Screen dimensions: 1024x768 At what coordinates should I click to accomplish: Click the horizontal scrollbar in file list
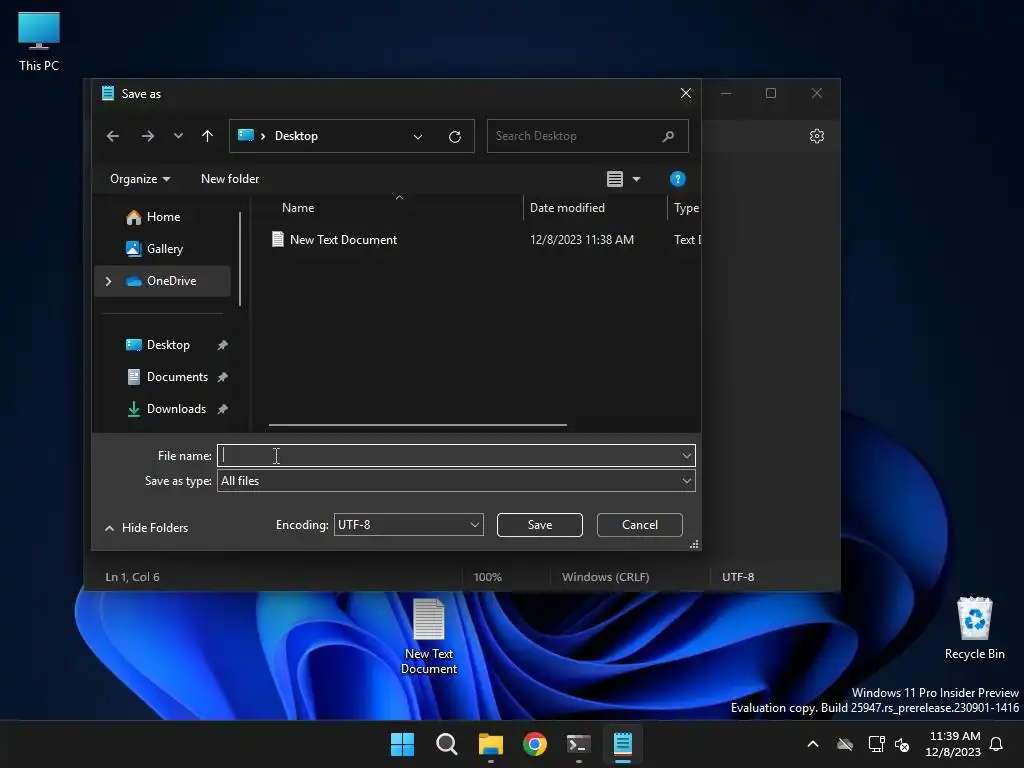[418, 425]
